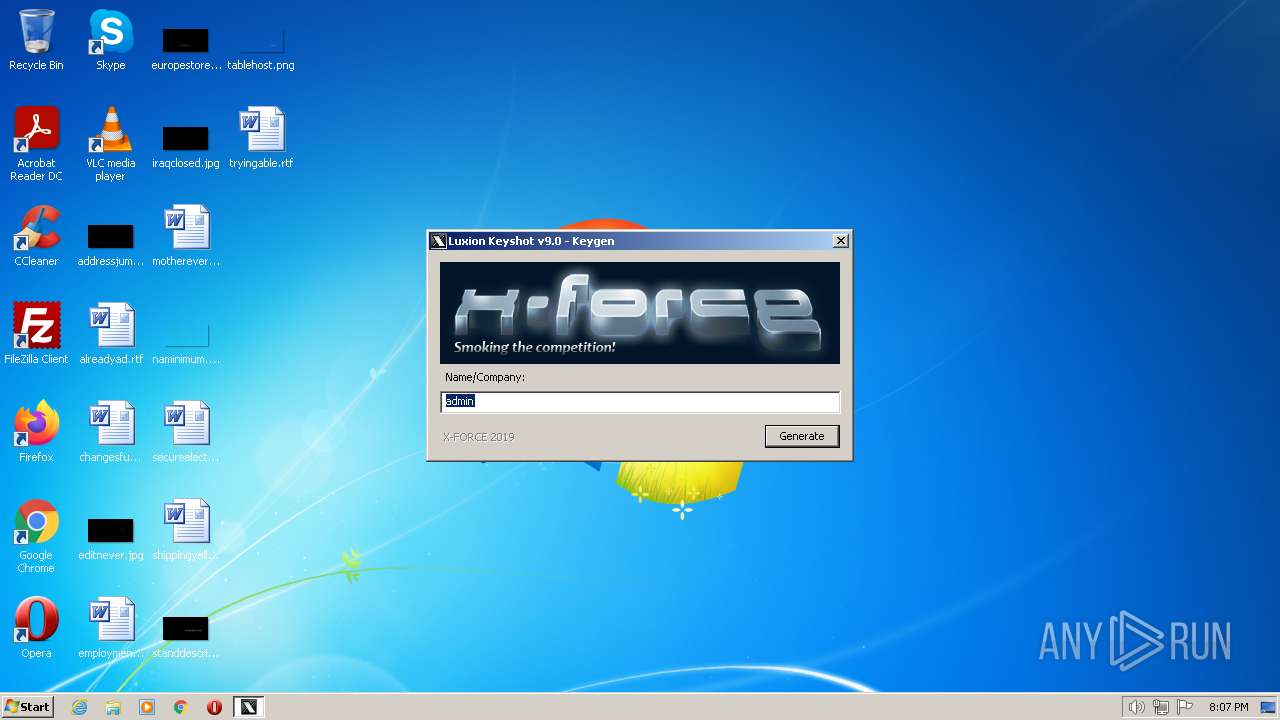This screenshot has width=1280, height=720.
Task: Focus the Name/Company input field
Action: [x=640, y=401]
